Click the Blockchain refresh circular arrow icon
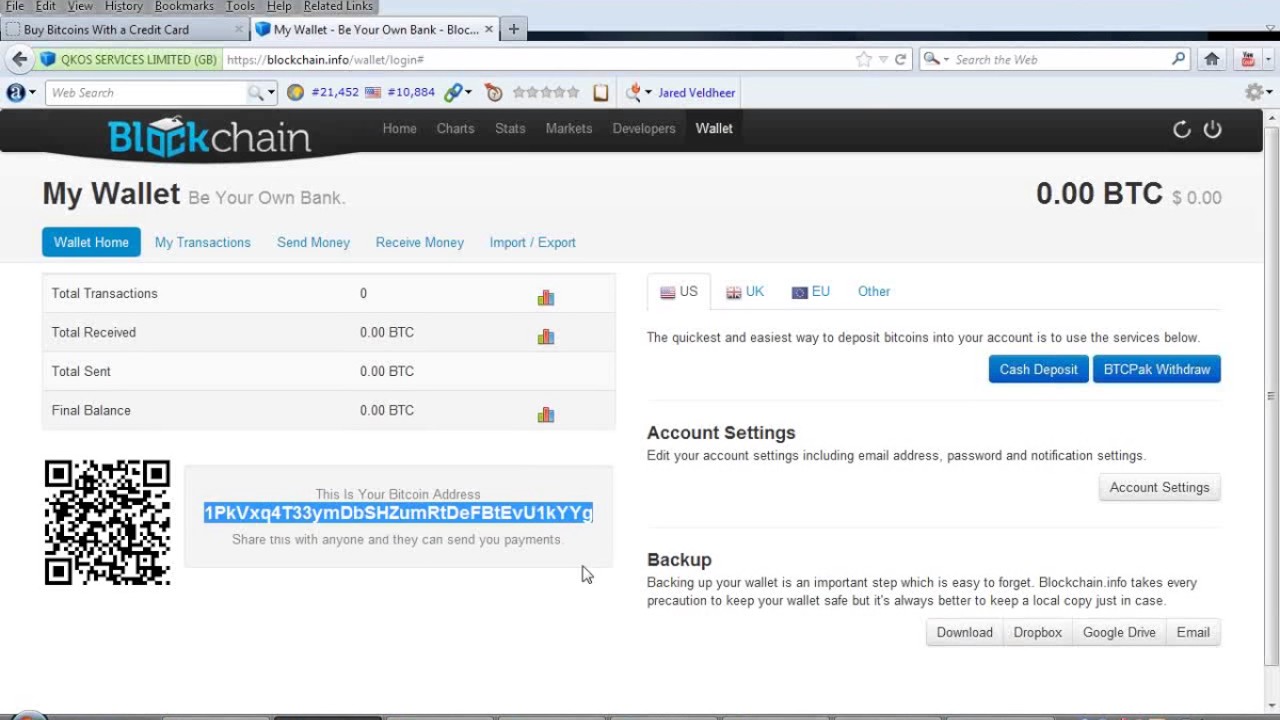 tap(1182, 129)
